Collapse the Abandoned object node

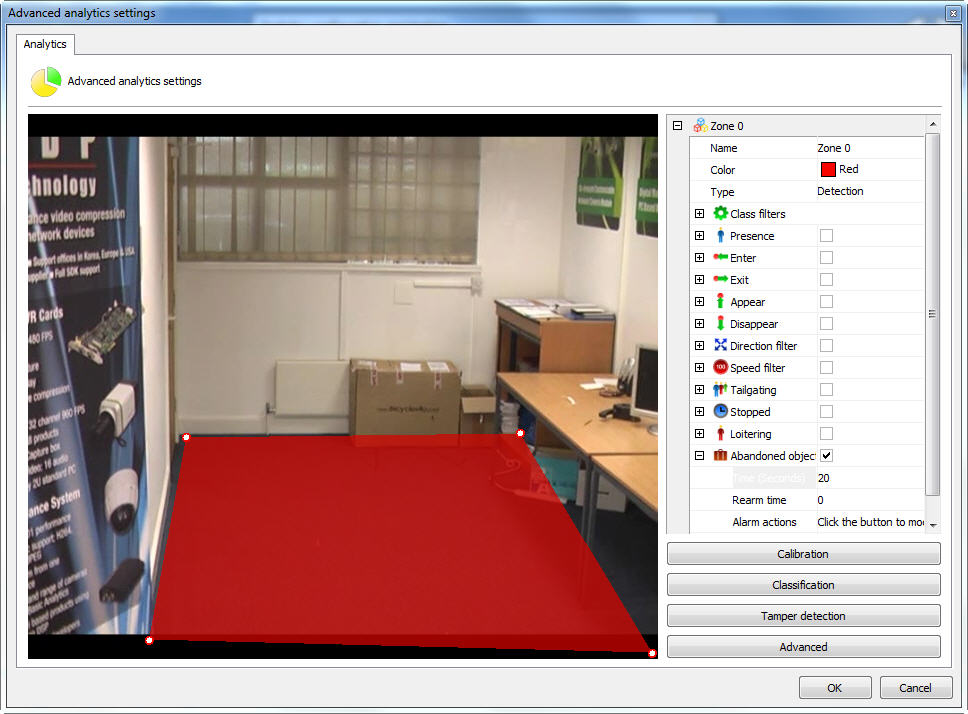click(x=699, y=455)
